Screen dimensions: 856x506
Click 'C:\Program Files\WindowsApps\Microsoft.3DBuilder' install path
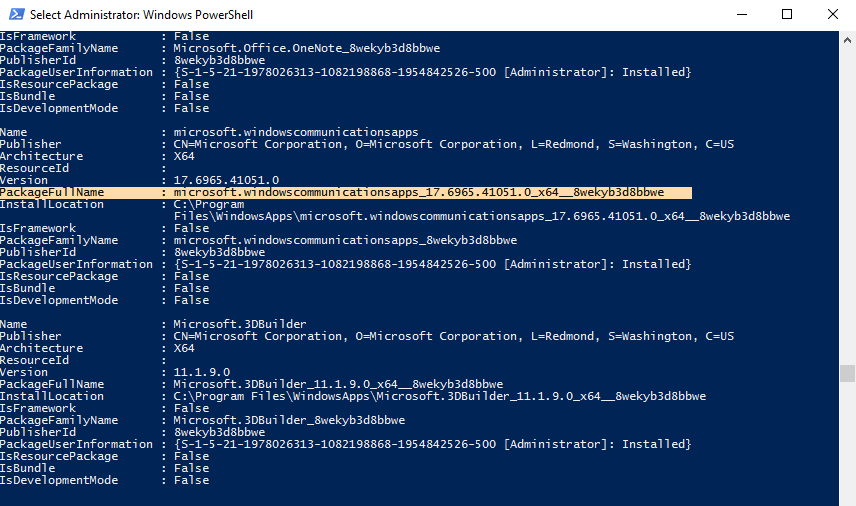(x=439, y=396)
